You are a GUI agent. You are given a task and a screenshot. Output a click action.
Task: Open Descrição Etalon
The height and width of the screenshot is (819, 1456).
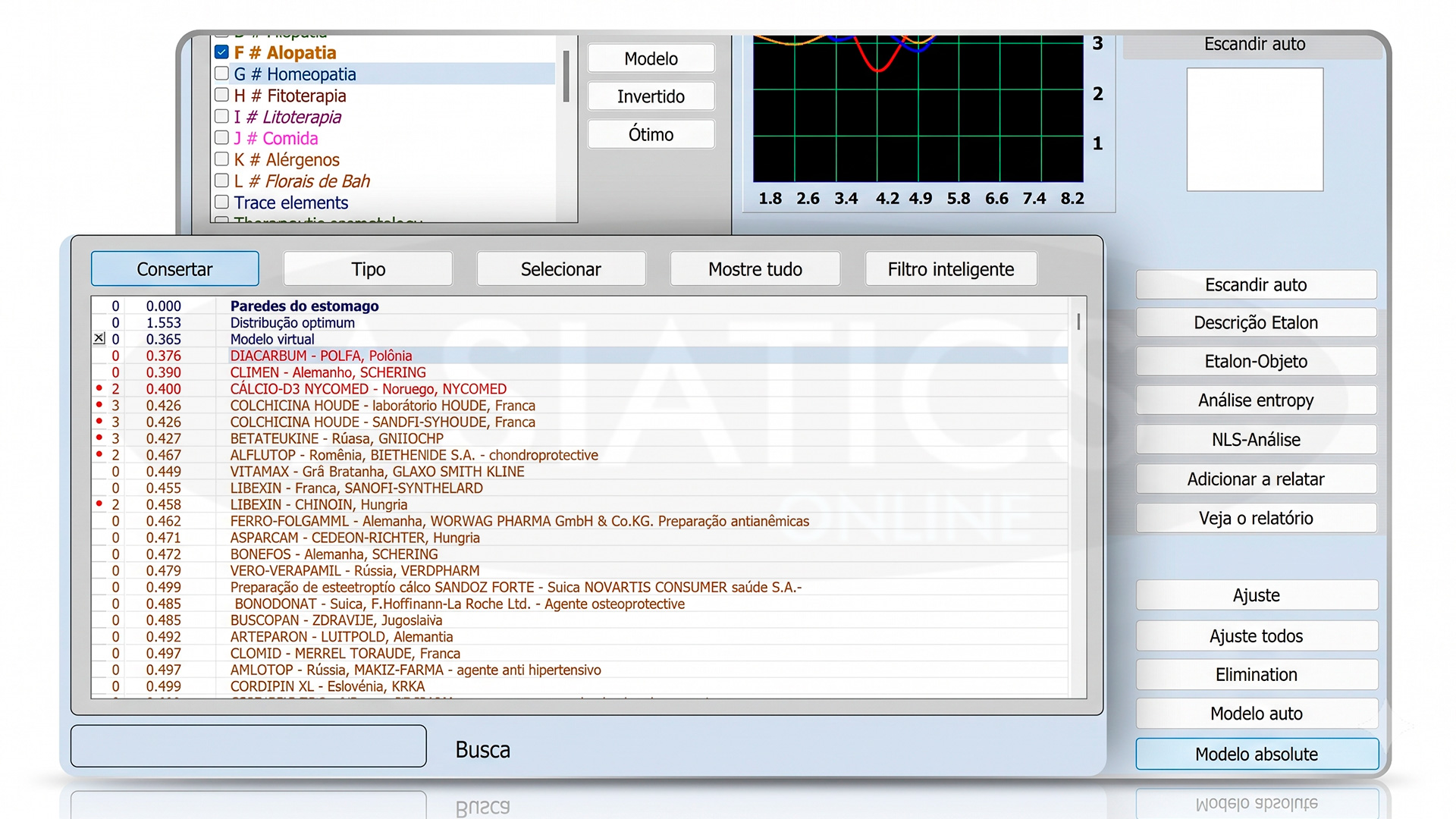click(x=1256, y=323)
